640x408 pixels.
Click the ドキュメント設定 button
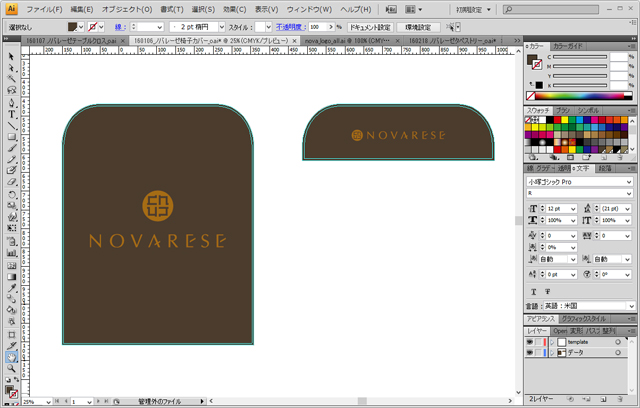(370, 27)
